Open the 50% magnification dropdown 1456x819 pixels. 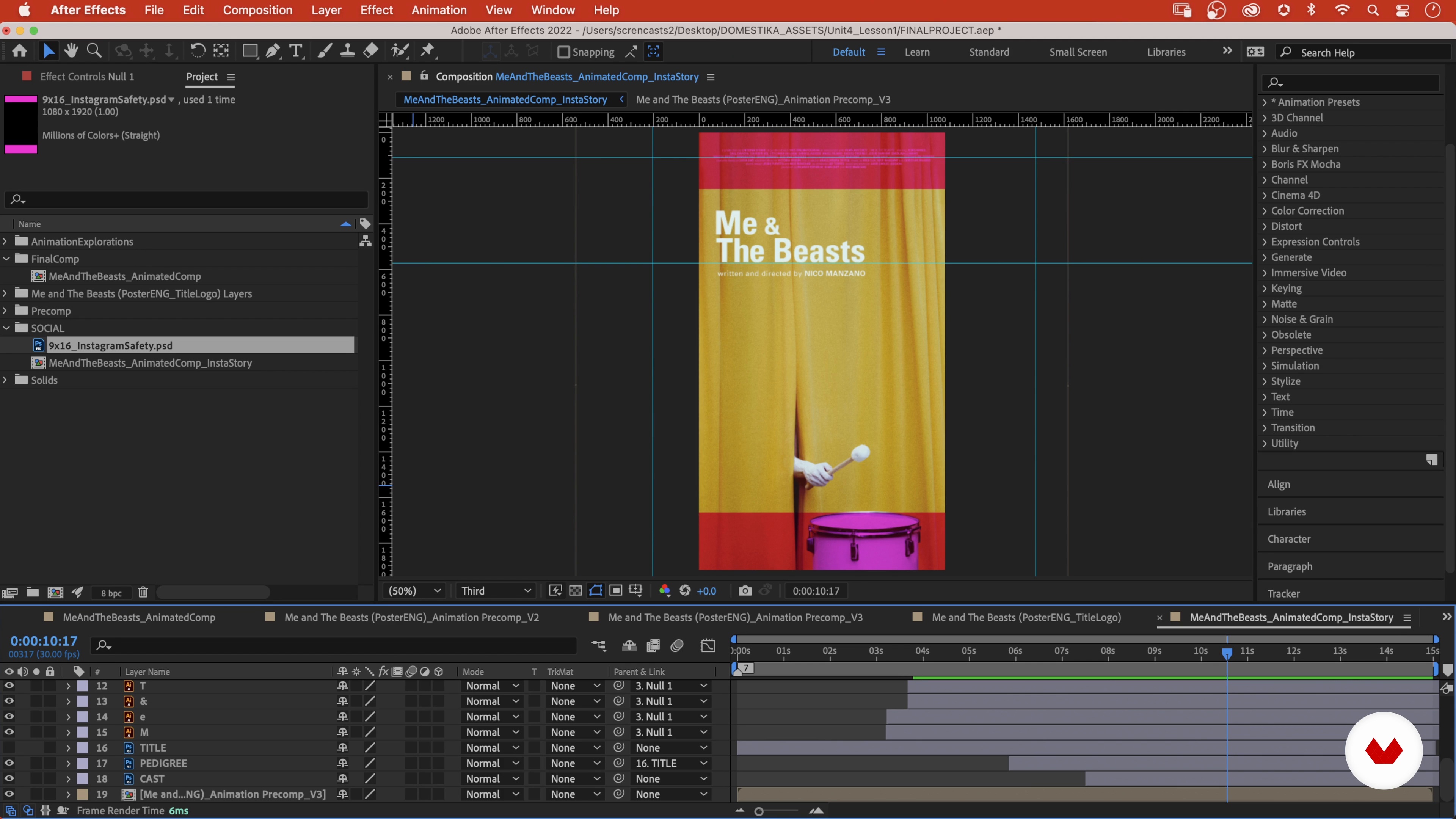pyautogui.click(x=414, y=591)
